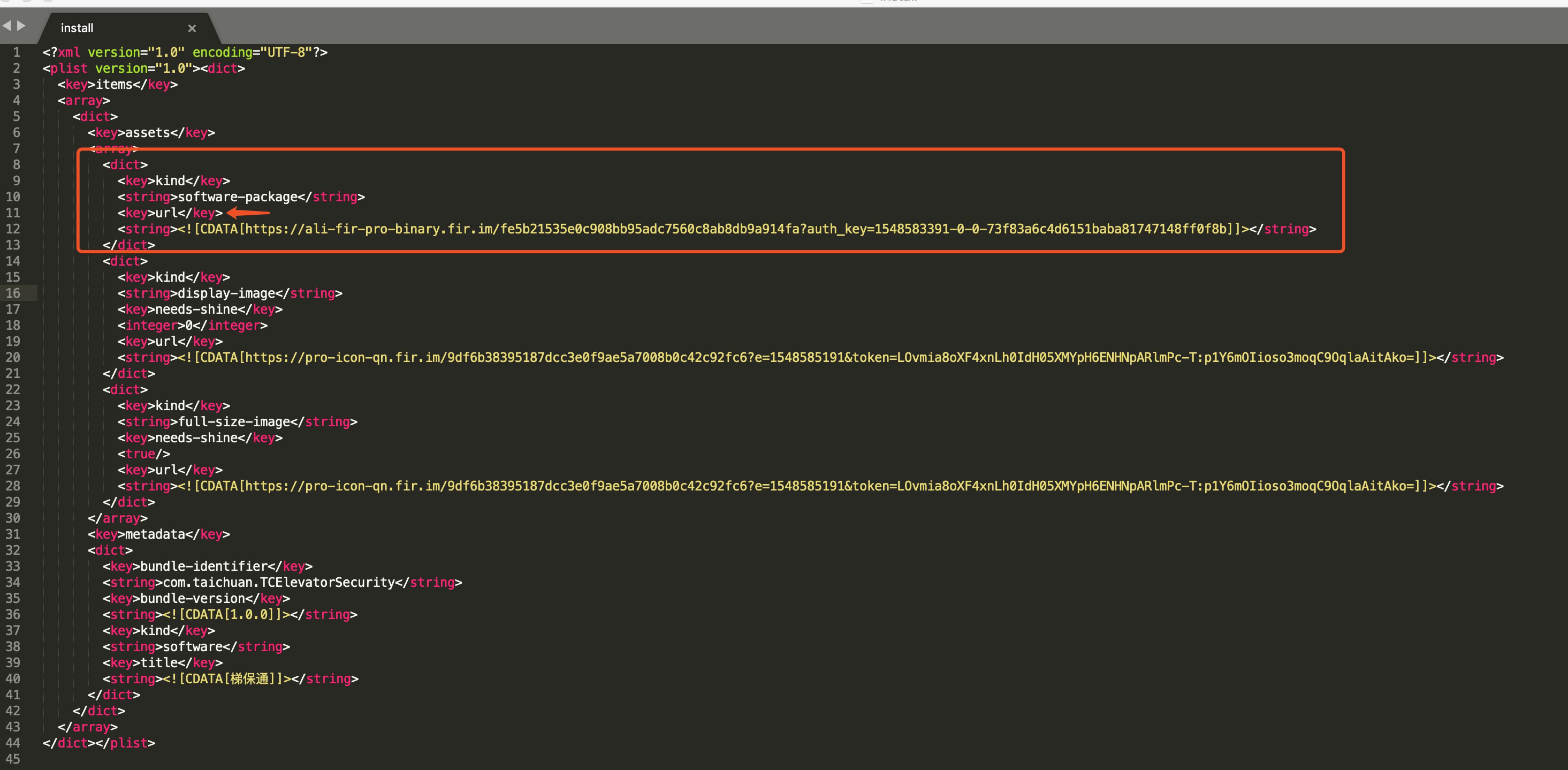Screen dimensions: 1568x770
Task: Click the forward tab navigation arrow
Action: 21,26
